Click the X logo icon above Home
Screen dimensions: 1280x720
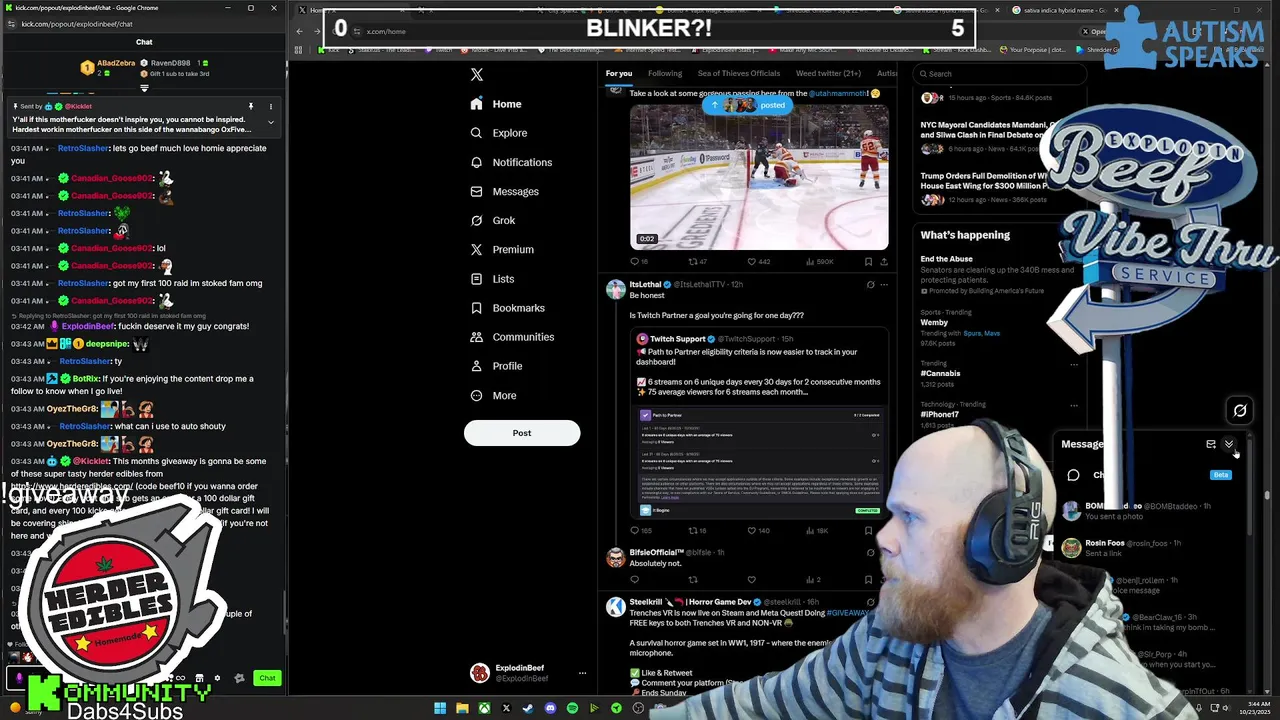tap(477, 74)
